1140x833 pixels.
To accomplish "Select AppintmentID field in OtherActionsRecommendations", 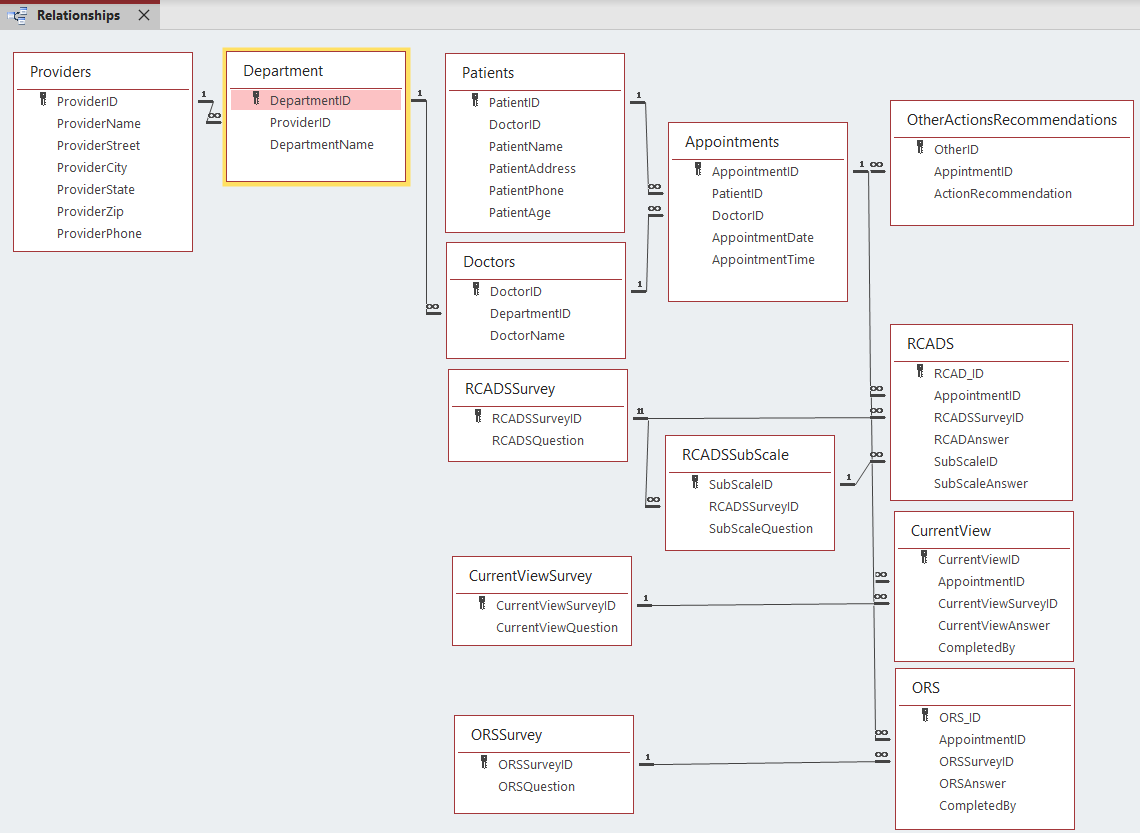I will click(x=973, y=172).
